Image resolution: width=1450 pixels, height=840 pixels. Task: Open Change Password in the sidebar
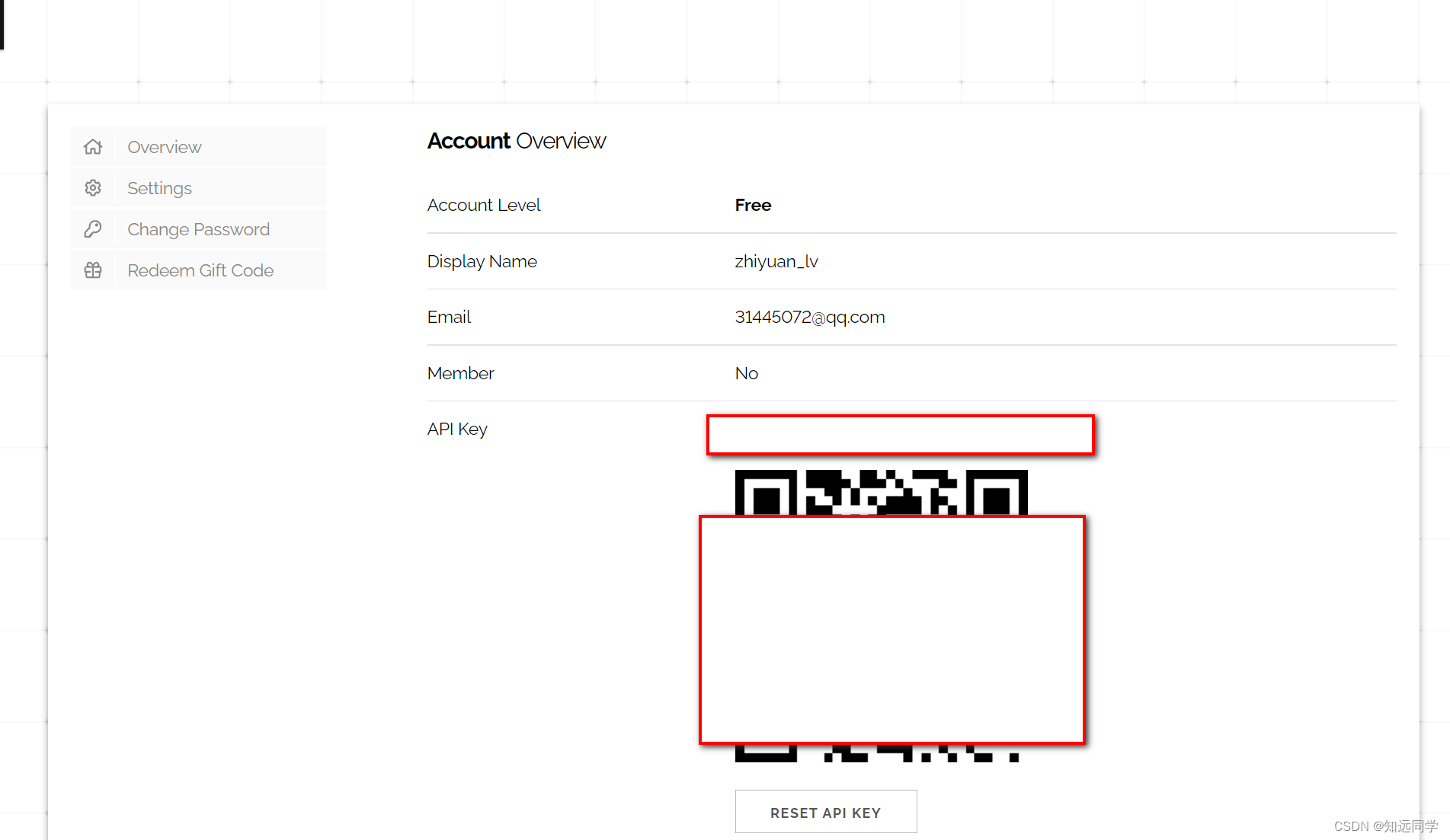[x=199, y=229]
